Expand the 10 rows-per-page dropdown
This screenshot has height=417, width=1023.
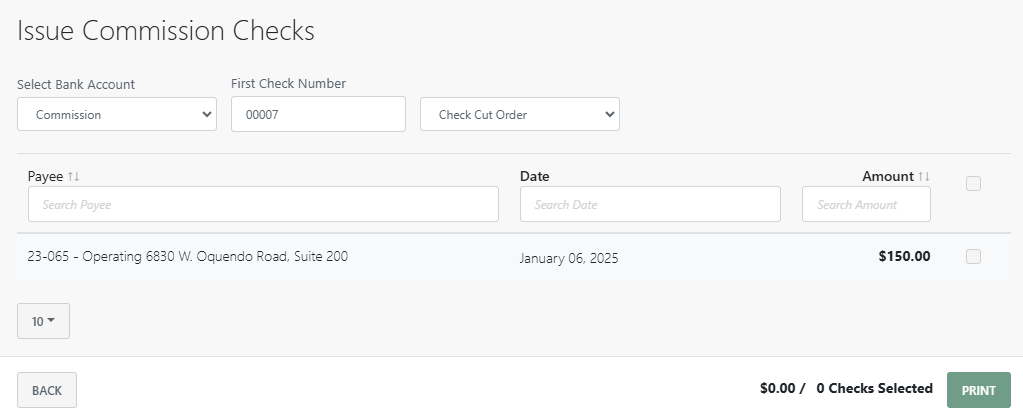(43, 321)
